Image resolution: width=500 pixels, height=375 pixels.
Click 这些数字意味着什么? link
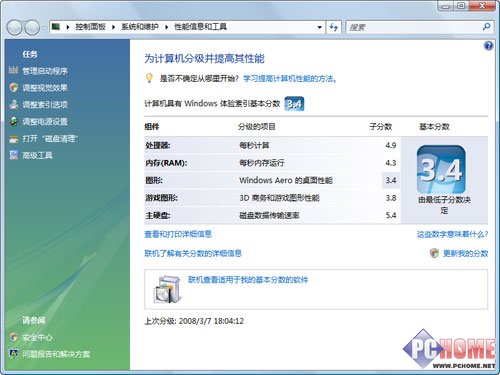[x=452, y=234]
